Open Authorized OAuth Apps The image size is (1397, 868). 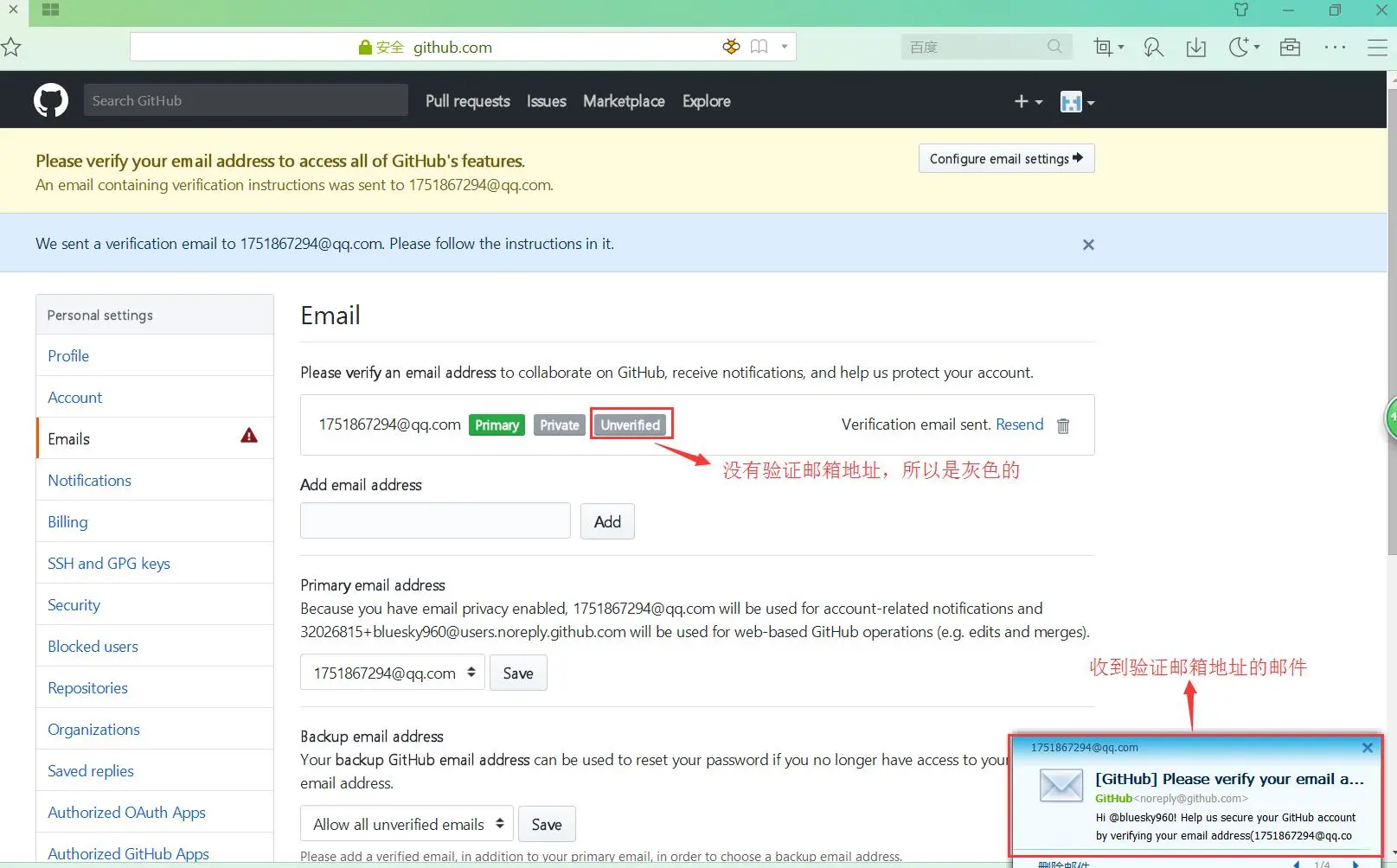pos(155,813)
